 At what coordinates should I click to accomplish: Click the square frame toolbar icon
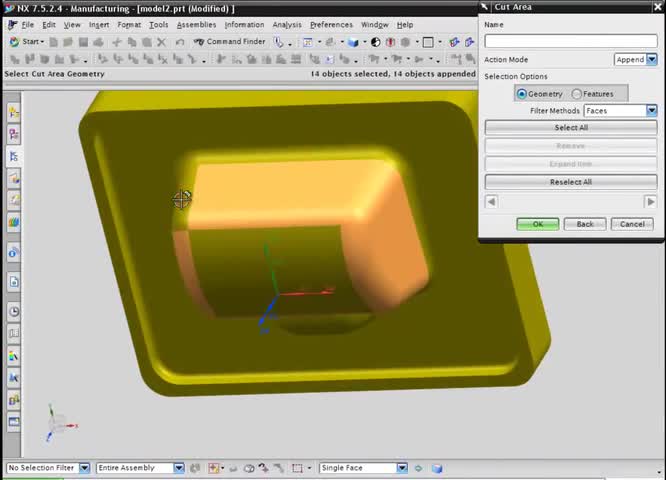(428, 42)
